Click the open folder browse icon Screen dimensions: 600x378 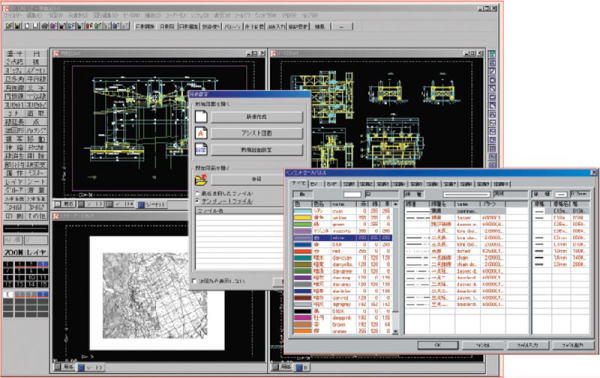pos(201,179)
